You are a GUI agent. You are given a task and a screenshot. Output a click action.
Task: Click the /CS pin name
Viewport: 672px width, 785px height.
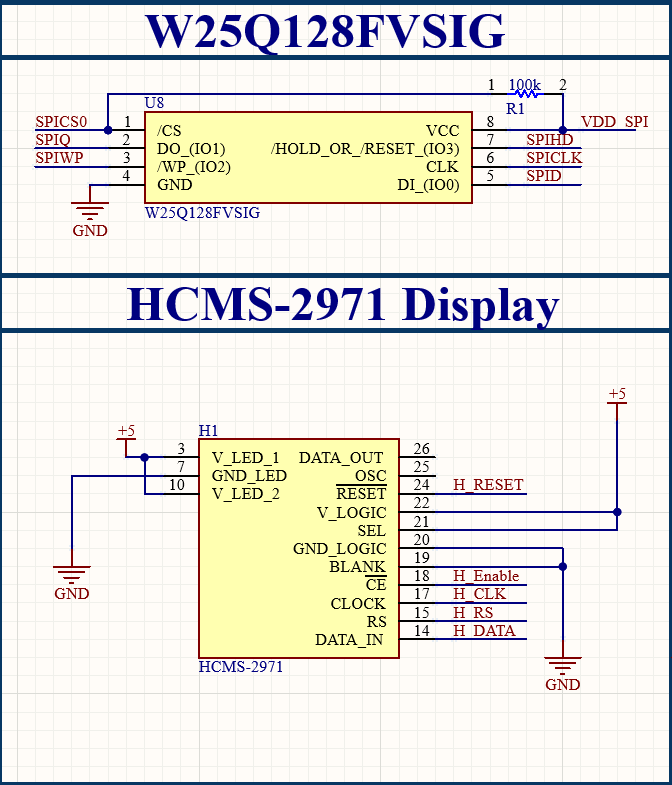coord(169,131)
